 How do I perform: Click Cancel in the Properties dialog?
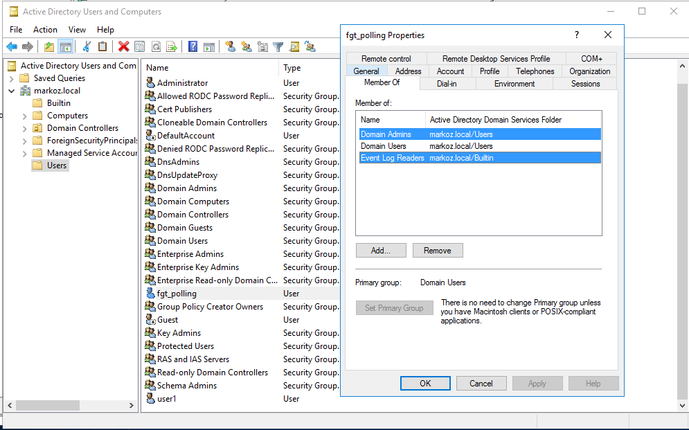click(x=481, y=383)
